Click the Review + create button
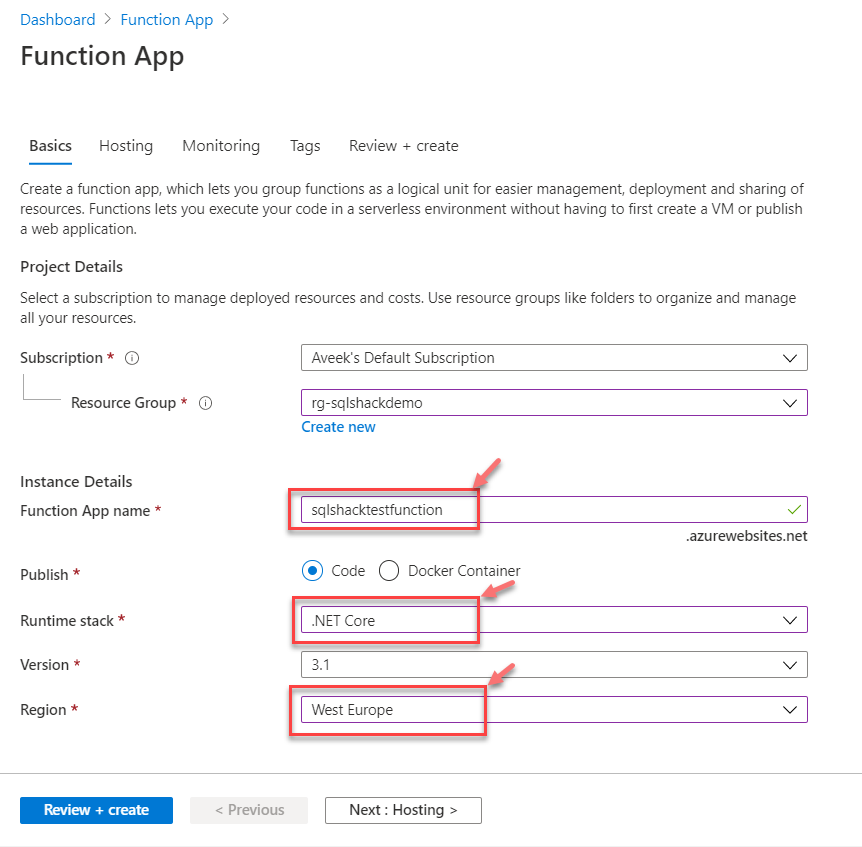862x847 pixels. click(96, 810)
